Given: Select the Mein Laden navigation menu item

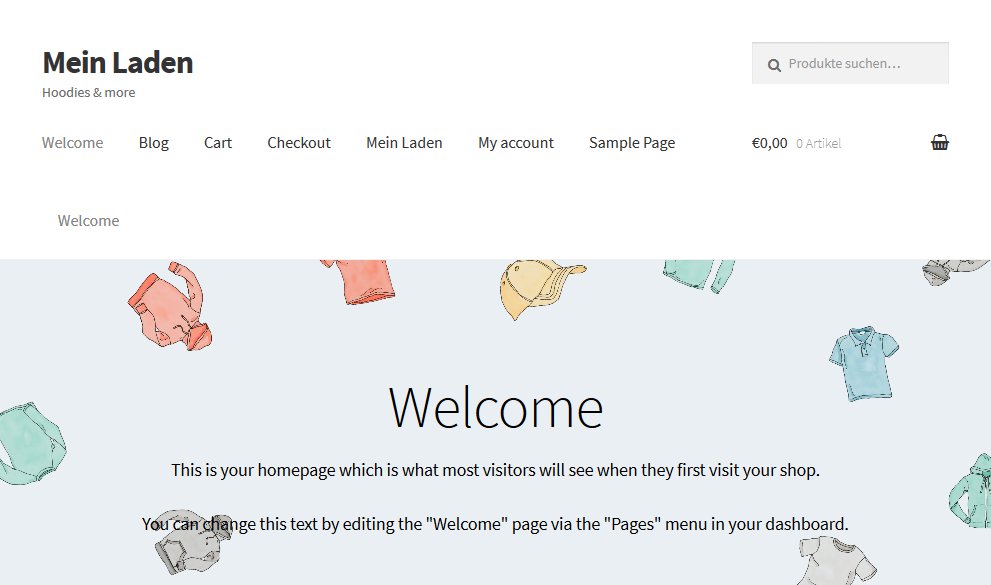Looking at the screenshot, I should click(x=404, y=143).
